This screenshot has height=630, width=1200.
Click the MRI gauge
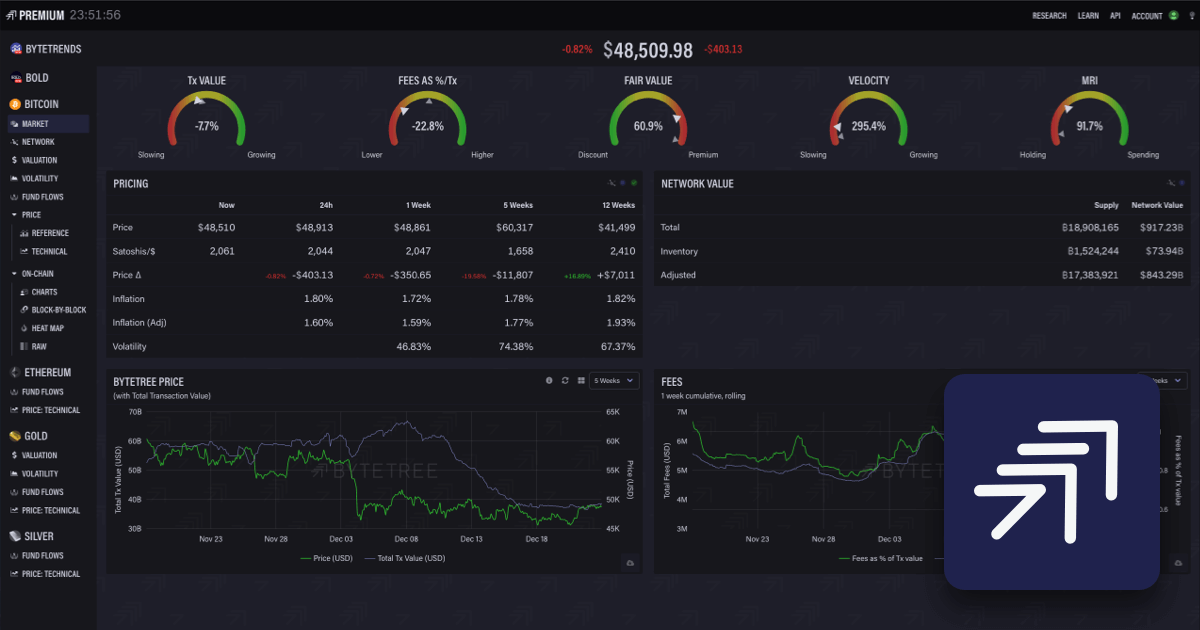click(1089, 120)
